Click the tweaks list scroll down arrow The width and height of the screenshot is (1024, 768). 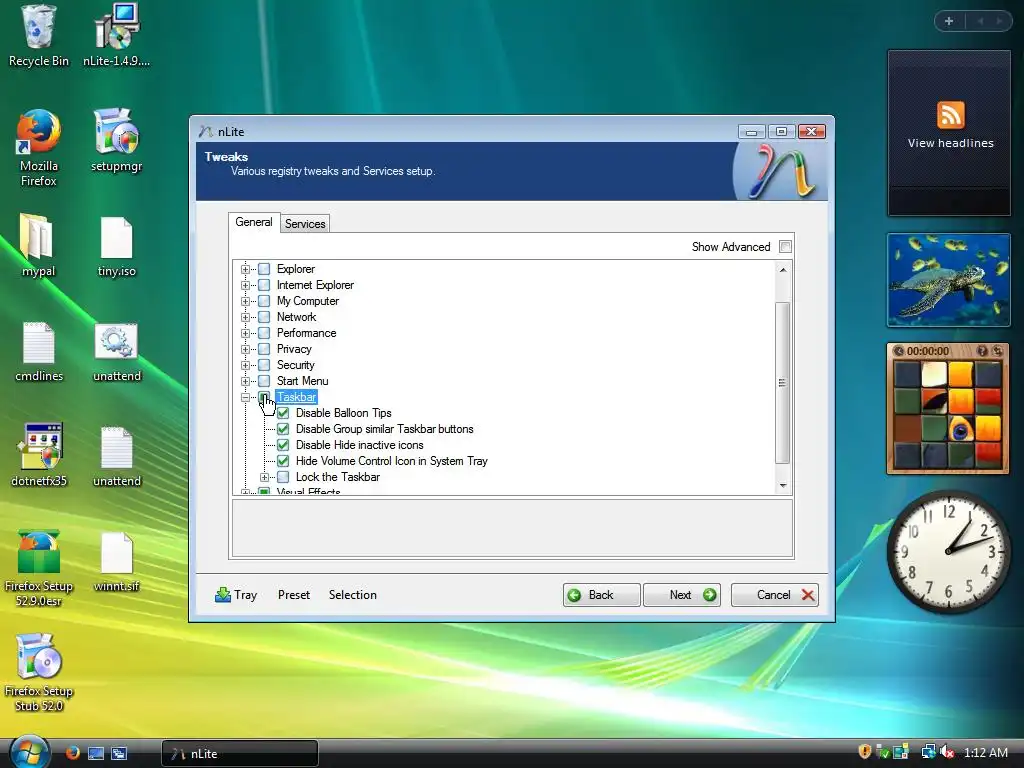[782, 486]
